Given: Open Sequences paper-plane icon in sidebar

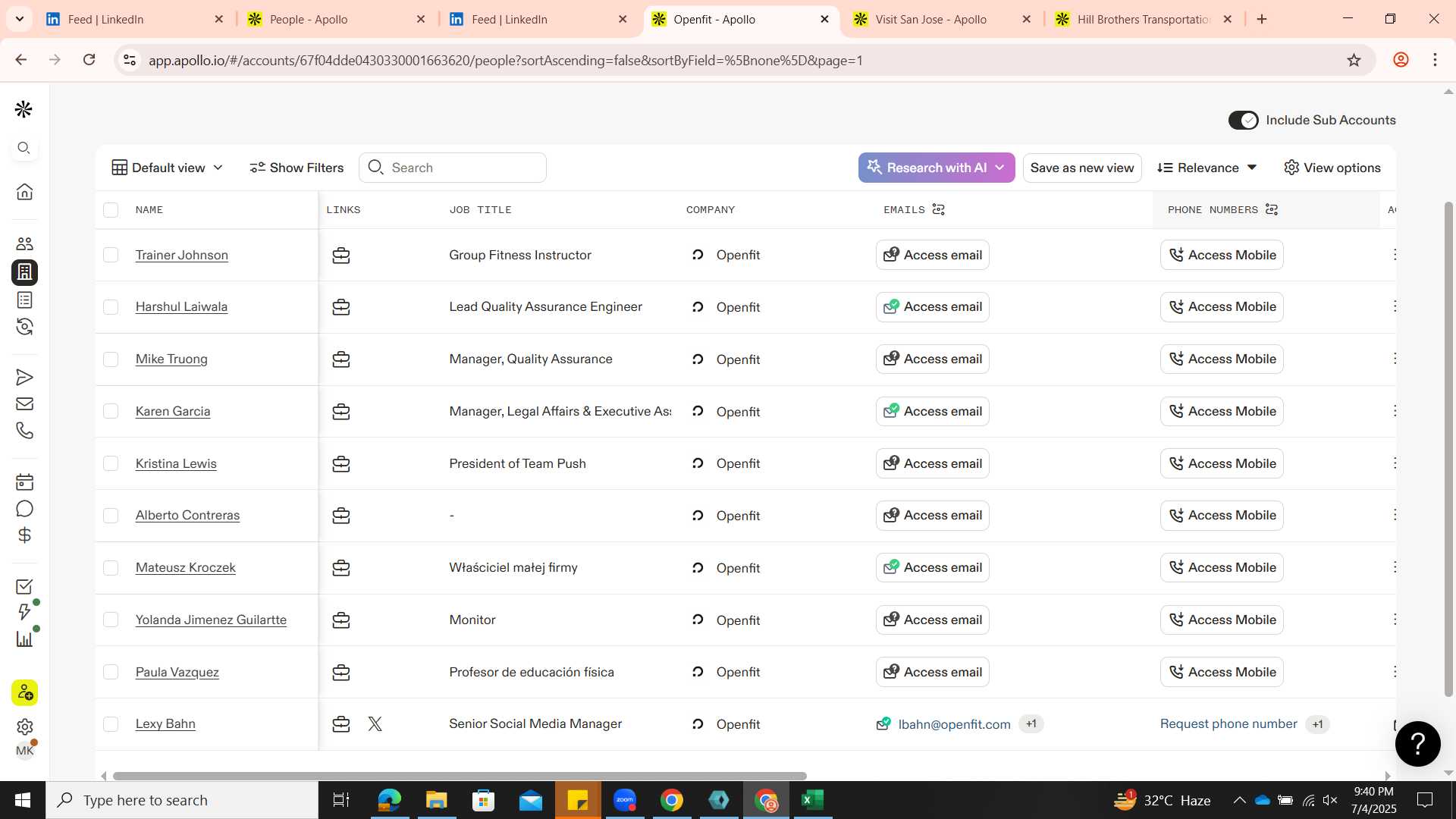Looking at the screenshot, I should coord(24,377).
